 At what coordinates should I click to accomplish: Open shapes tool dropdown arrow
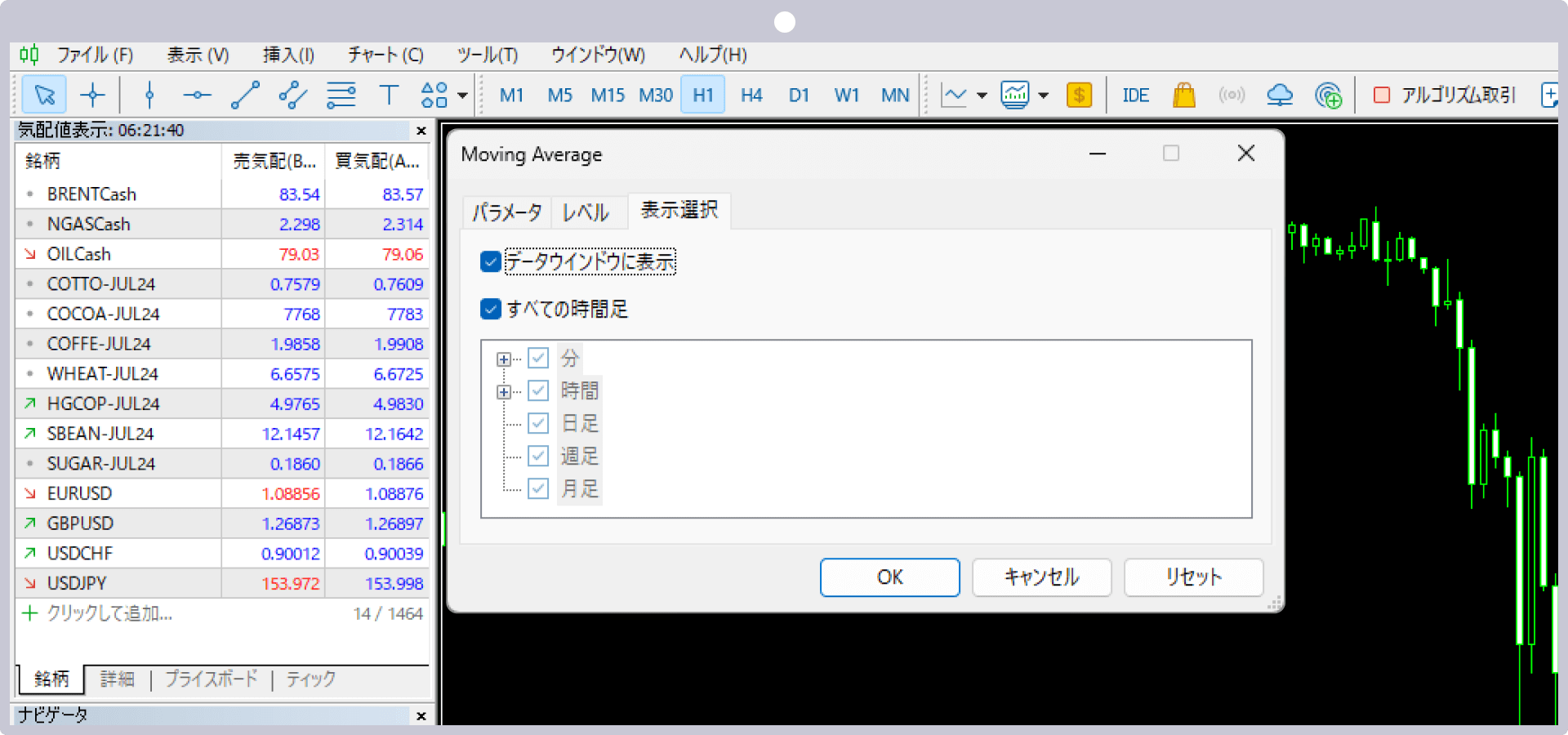tap(462, 96)
